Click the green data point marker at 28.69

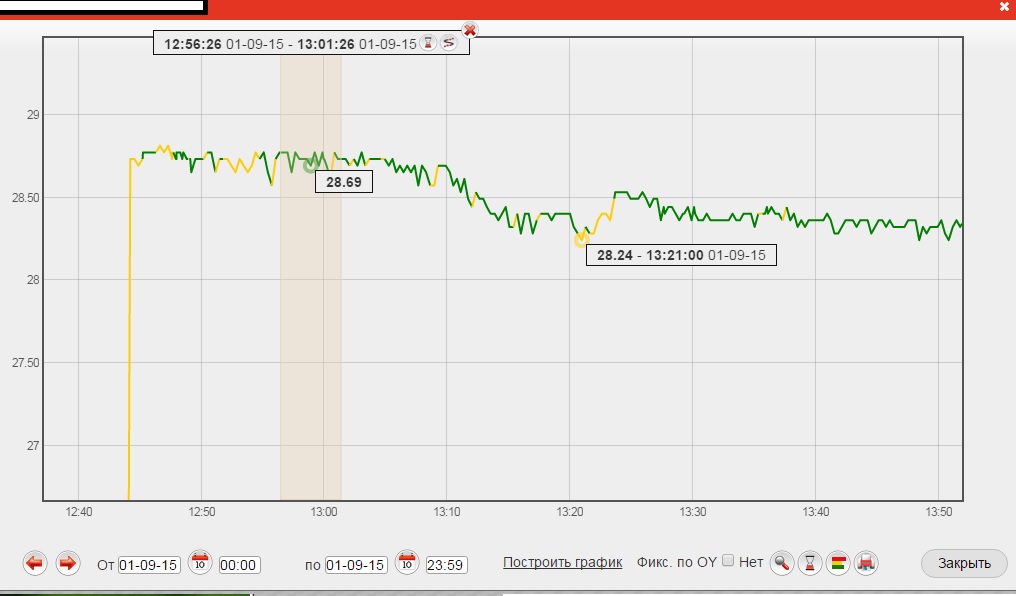[x=310, y=166]
